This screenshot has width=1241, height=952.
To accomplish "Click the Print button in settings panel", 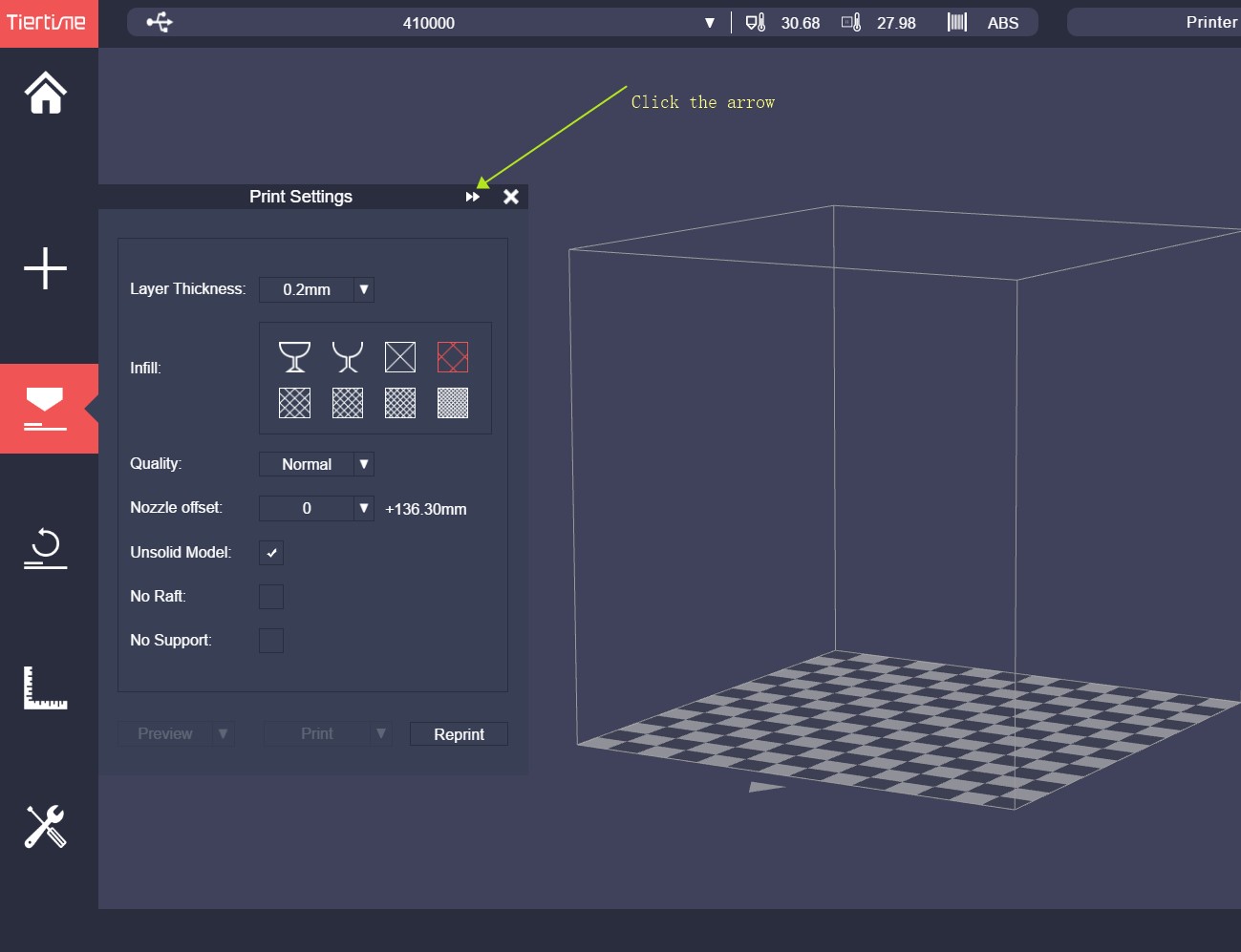I will point(317,733).
